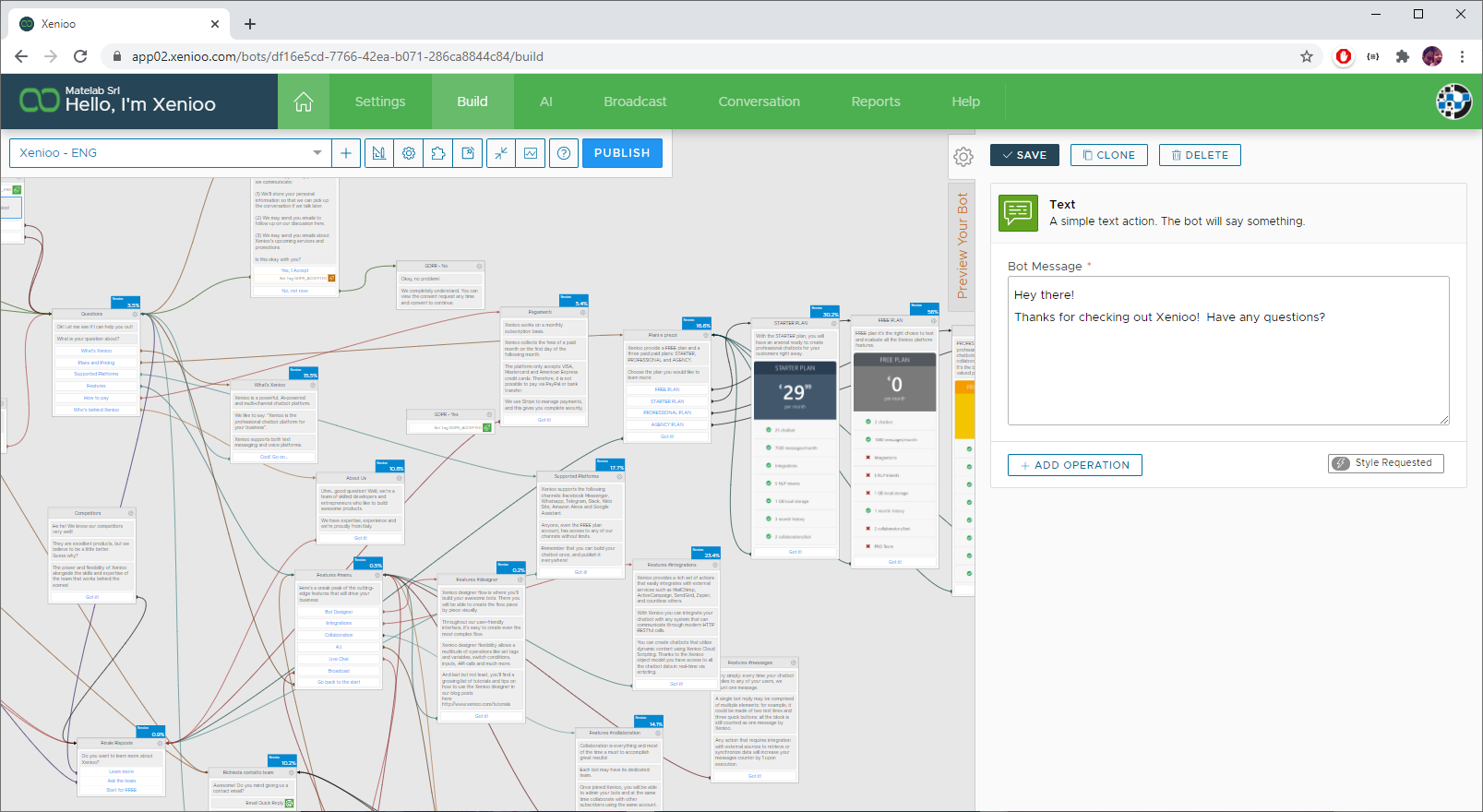1483x812 pixels.
Task: Click 'No, not now' in GDPR node
Action: click(x=295, y=291)
